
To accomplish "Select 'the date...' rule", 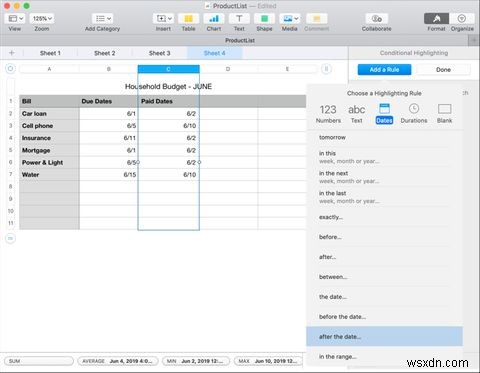I will [x=385, y=297].
